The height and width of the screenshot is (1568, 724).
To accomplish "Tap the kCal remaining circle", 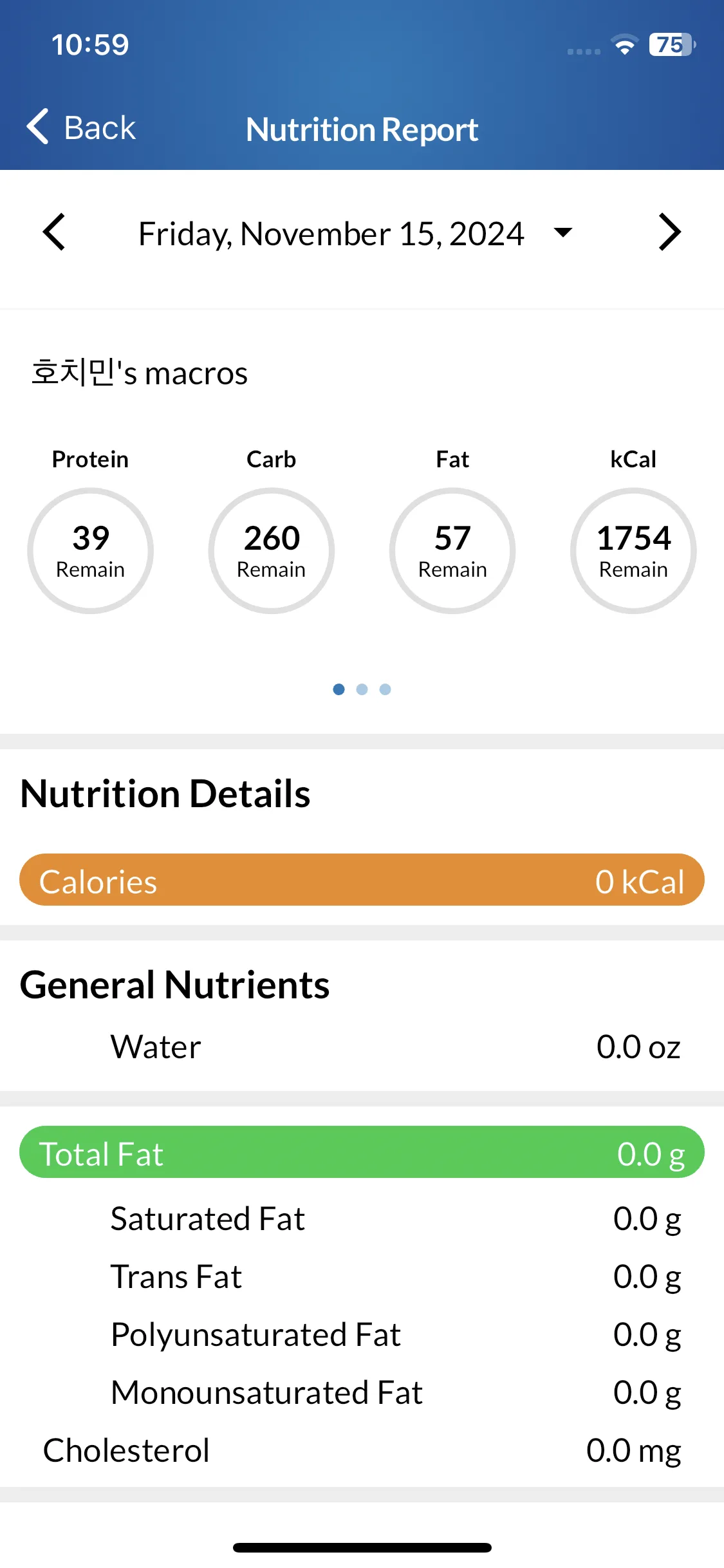I will pyautogui.click(x=633, y=551).
